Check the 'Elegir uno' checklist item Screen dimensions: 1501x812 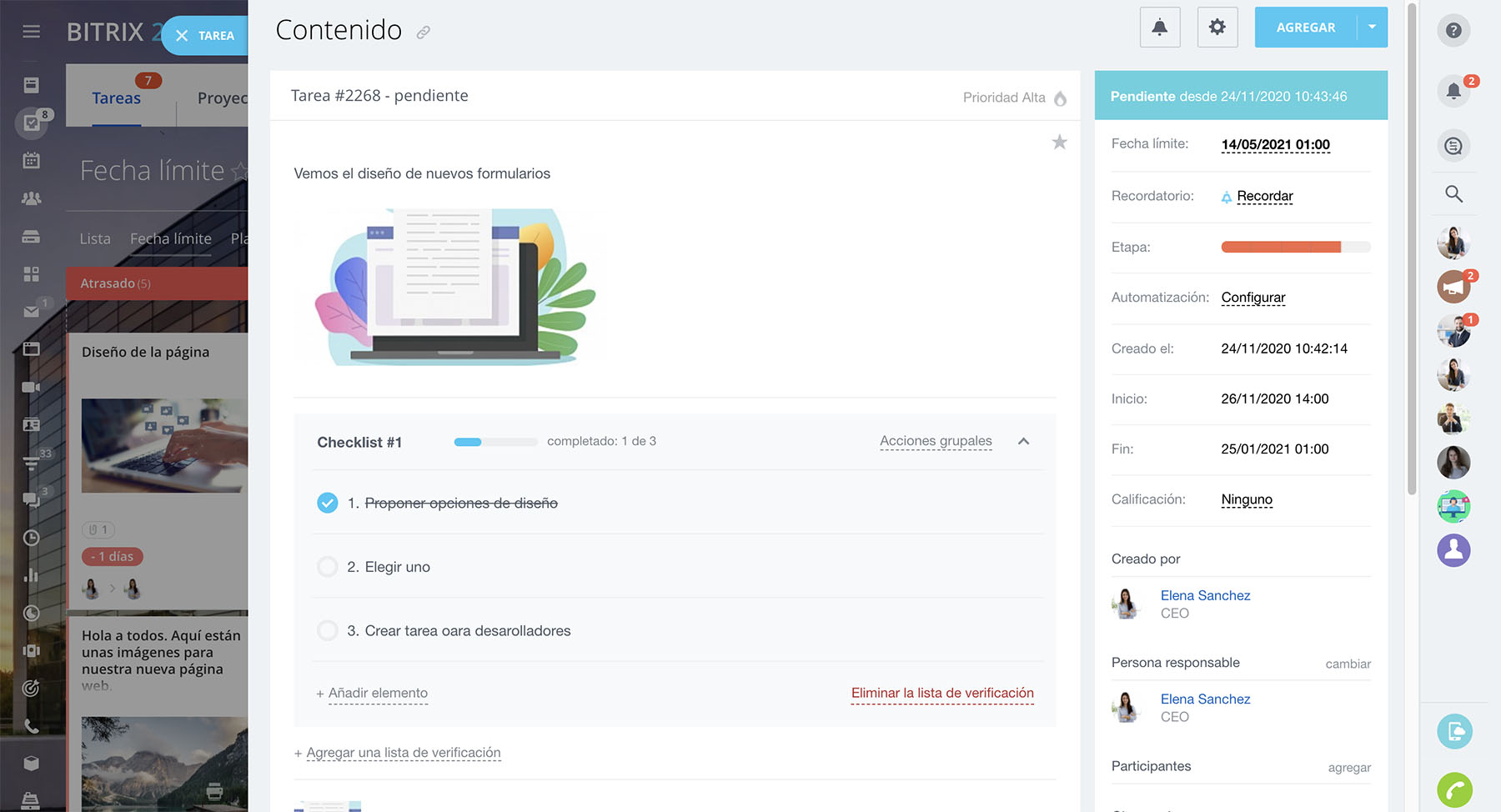[328, 567]
